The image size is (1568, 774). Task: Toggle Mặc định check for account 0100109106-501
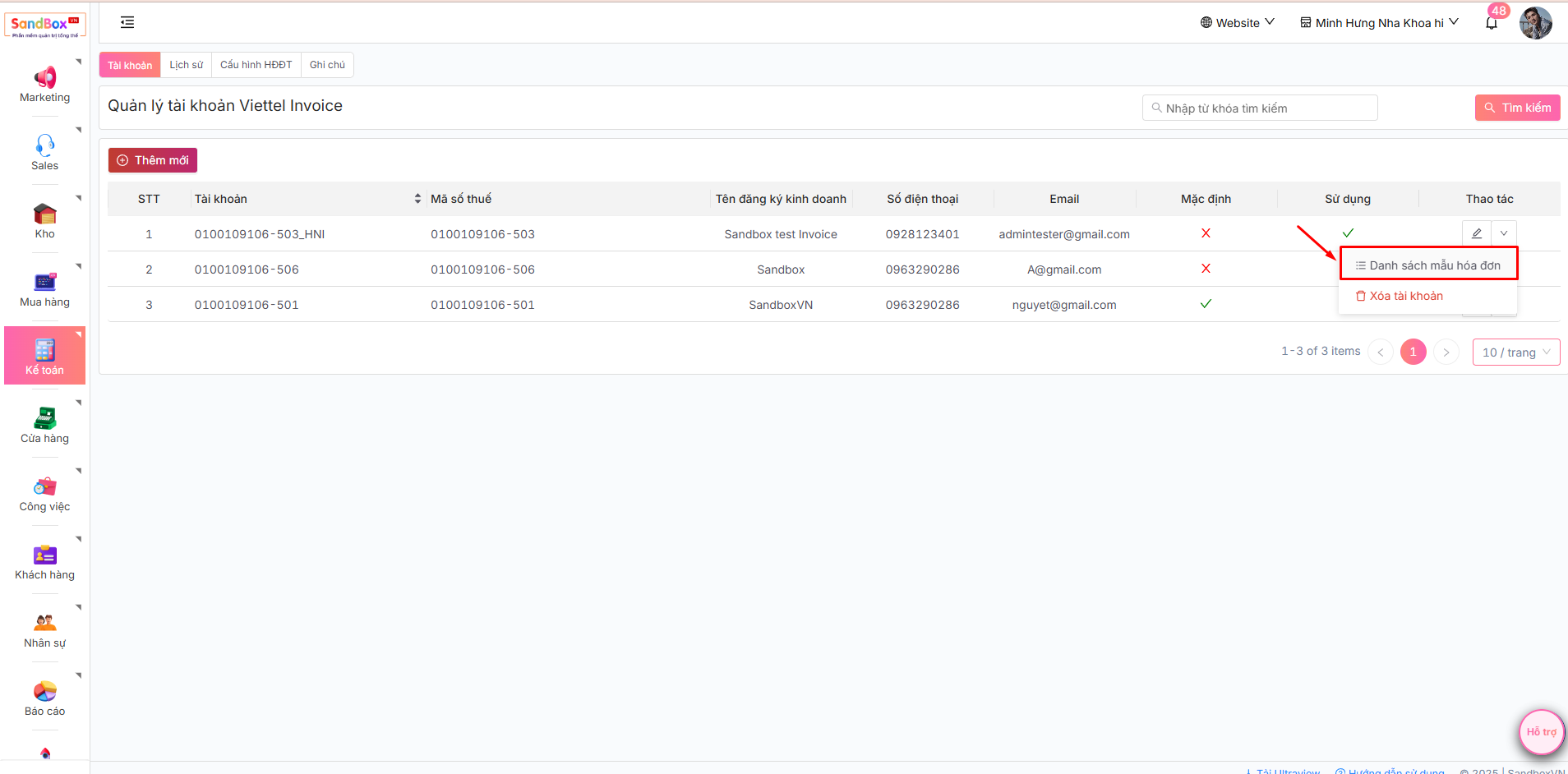[x=1206, y=304]
